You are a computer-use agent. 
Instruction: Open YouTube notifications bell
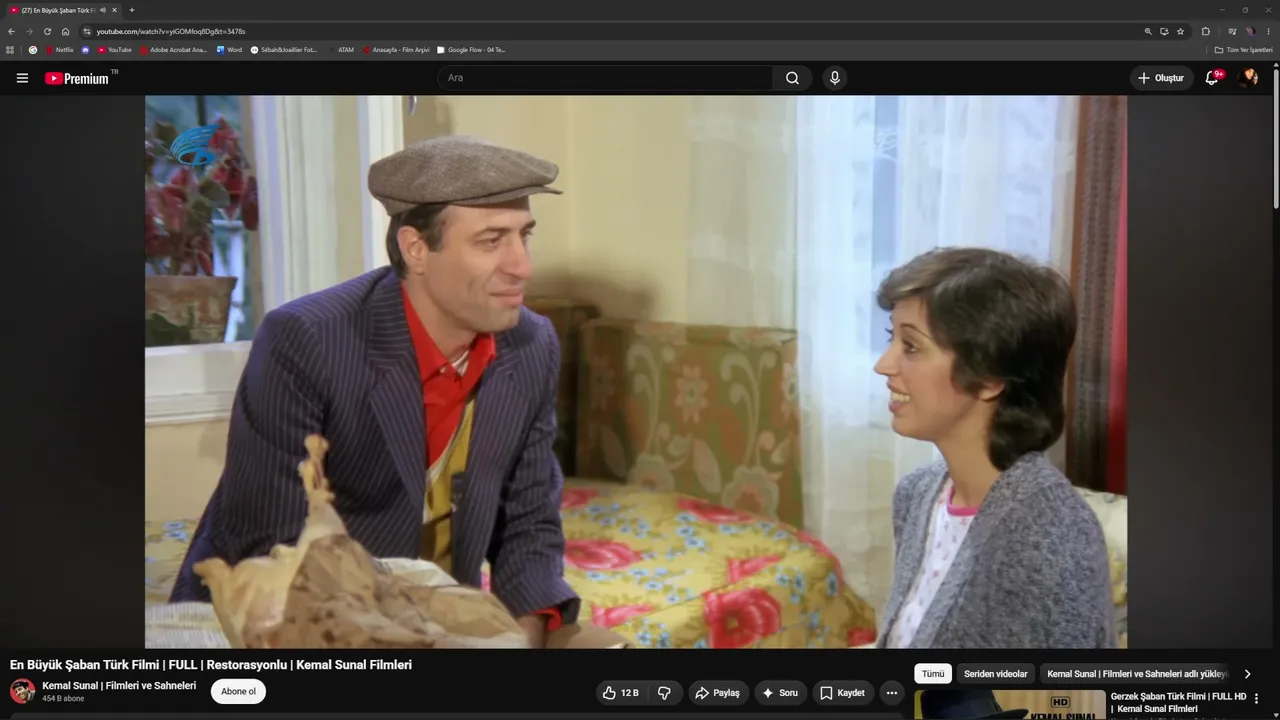click(1212, 78)
